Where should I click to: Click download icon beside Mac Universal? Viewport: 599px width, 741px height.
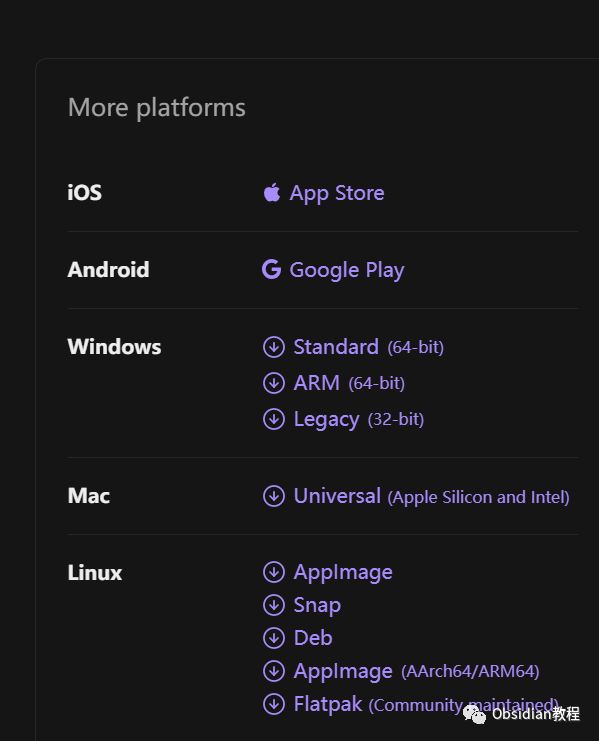274,496
